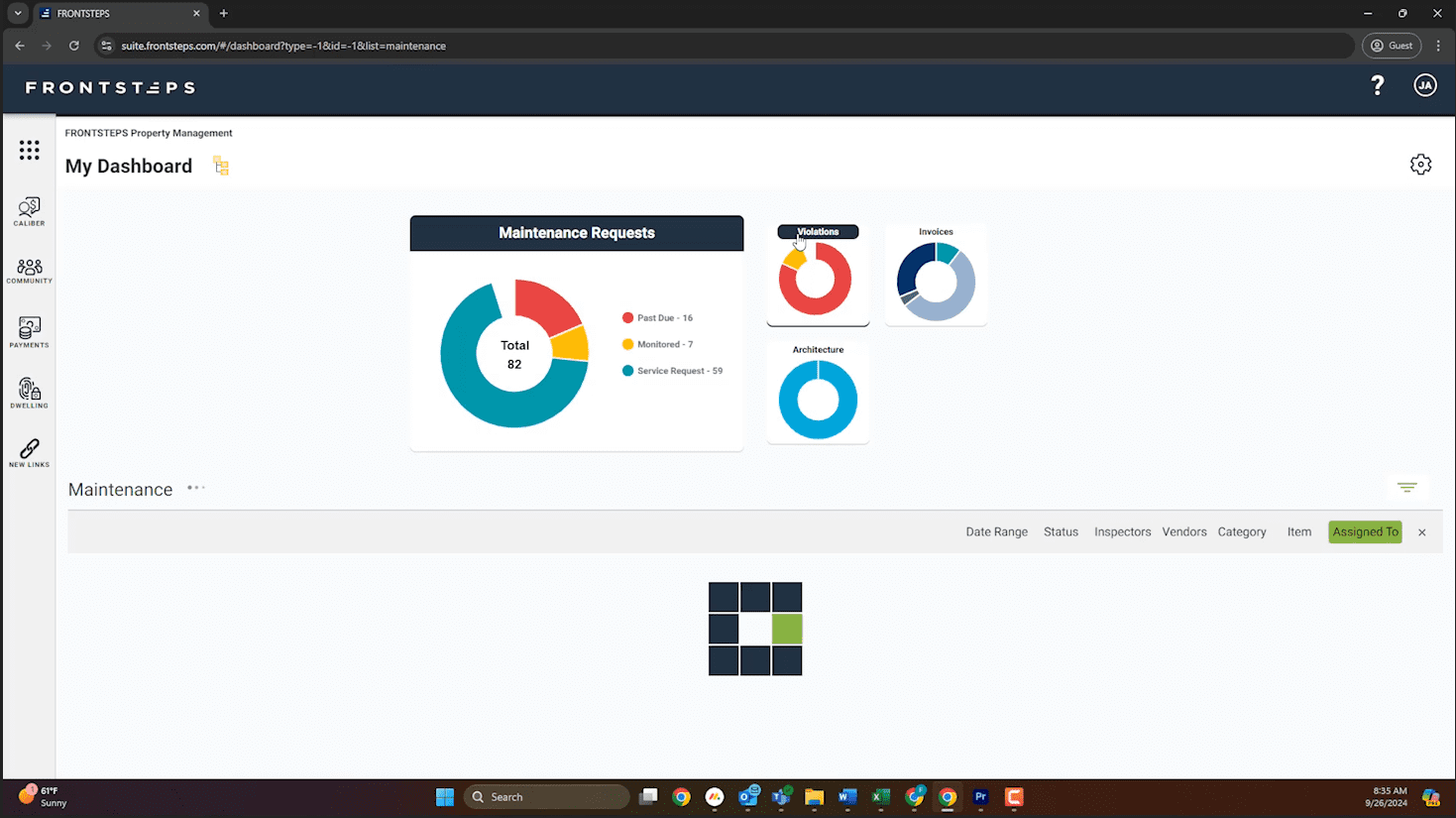
Task: Click the Maintenance three-dot options menu
Action: coord(196,488)
